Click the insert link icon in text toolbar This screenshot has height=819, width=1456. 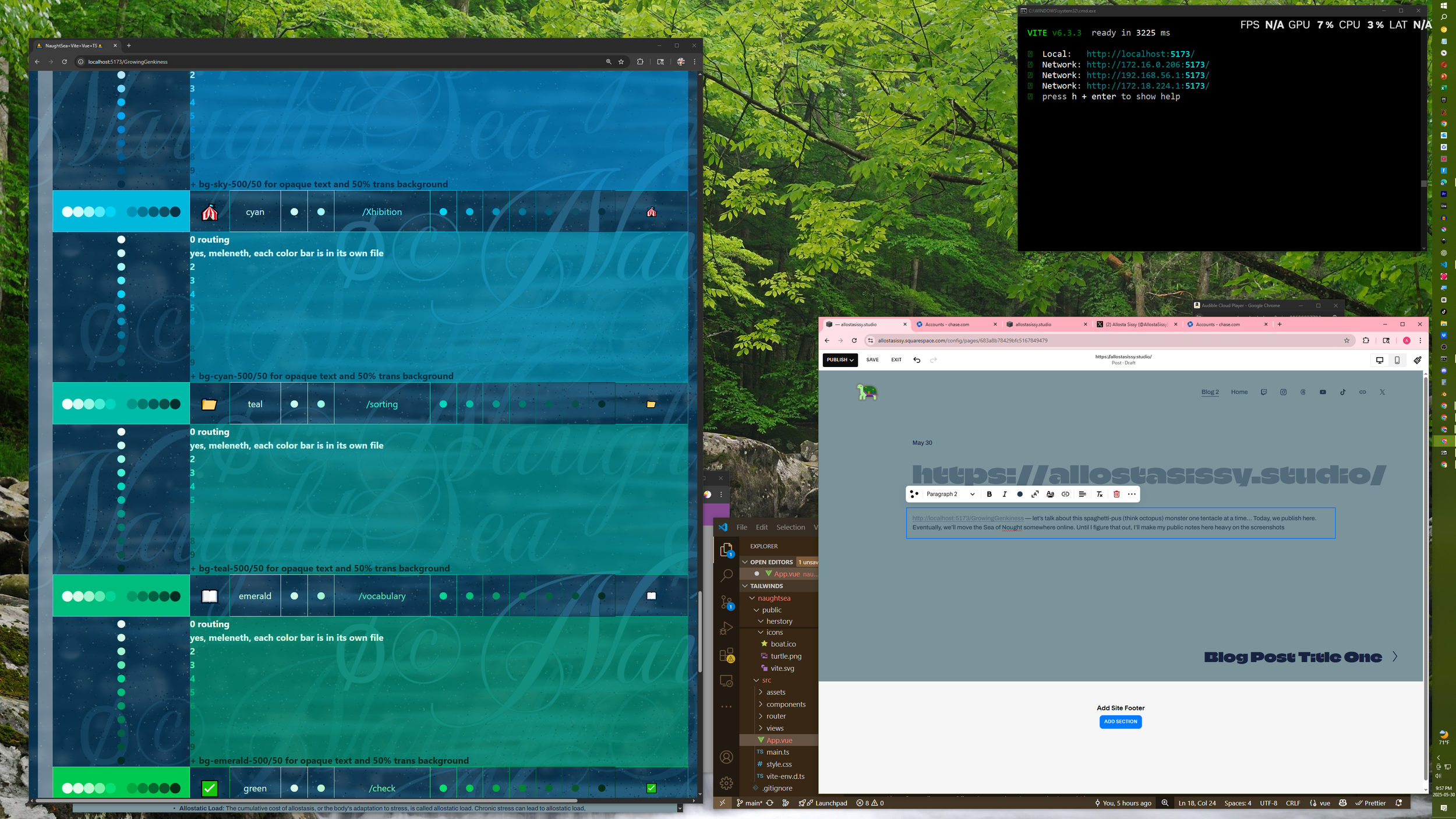(x=1065, y=494)
